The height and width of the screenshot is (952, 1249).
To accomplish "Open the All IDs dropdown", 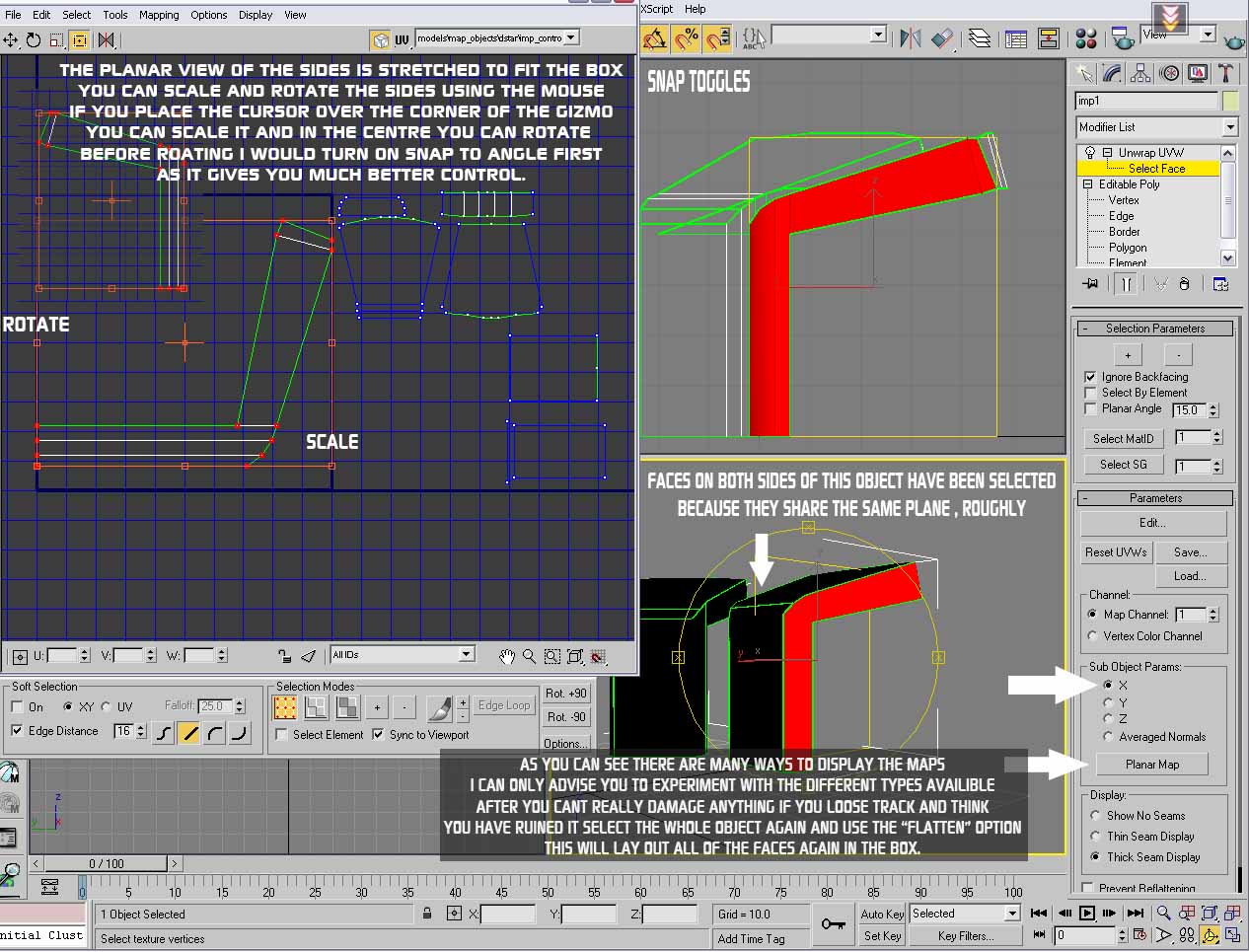I will 403,655.
